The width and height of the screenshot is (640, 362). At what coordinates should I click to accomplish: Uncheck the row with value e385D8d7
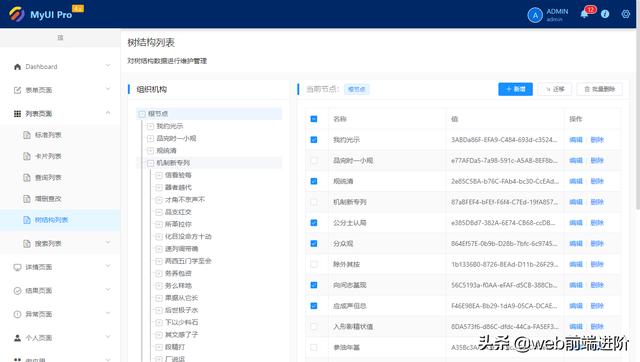pos(313,223)
